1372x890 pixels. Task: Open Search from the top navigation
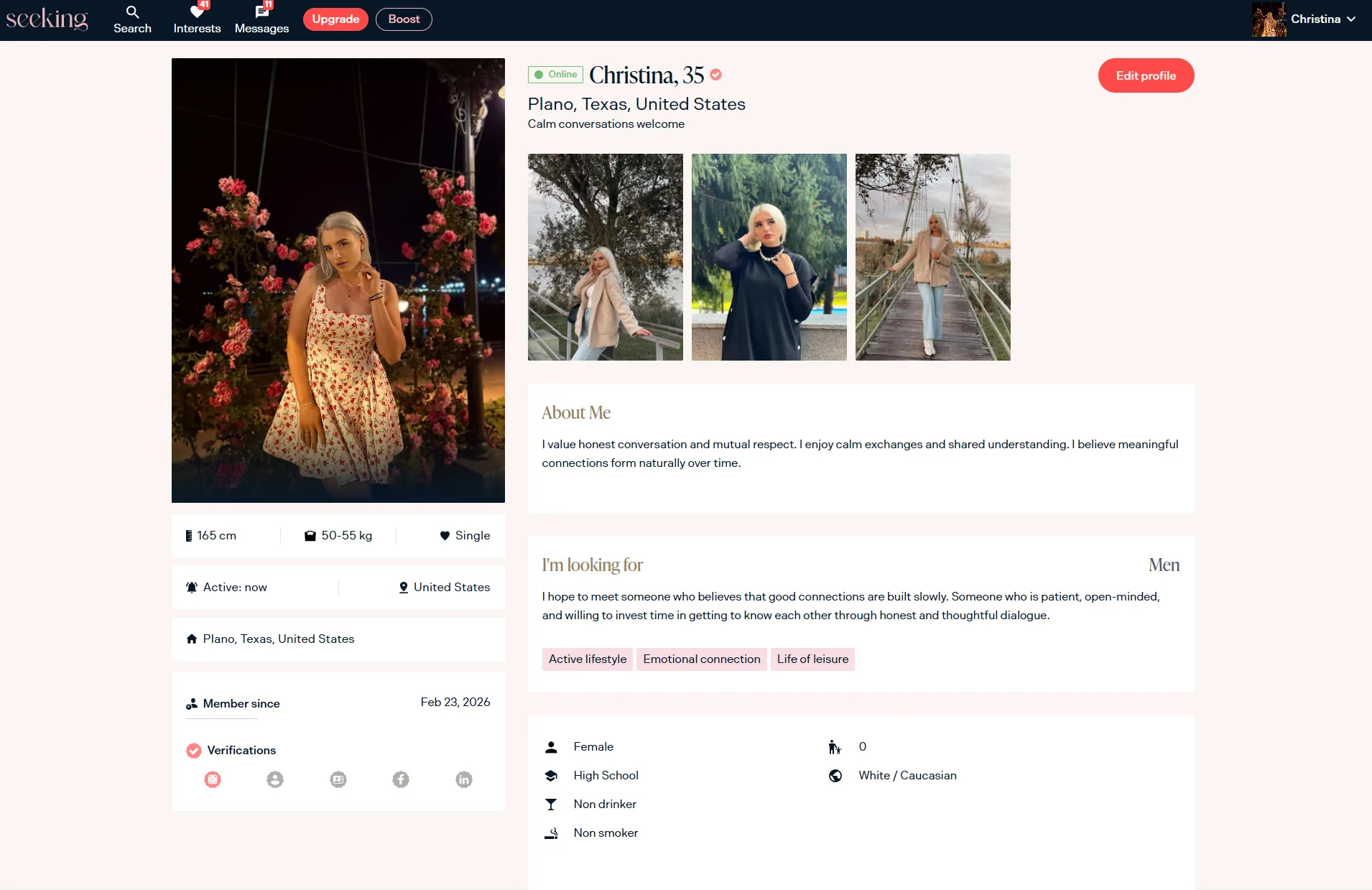(x=132, y=19)
